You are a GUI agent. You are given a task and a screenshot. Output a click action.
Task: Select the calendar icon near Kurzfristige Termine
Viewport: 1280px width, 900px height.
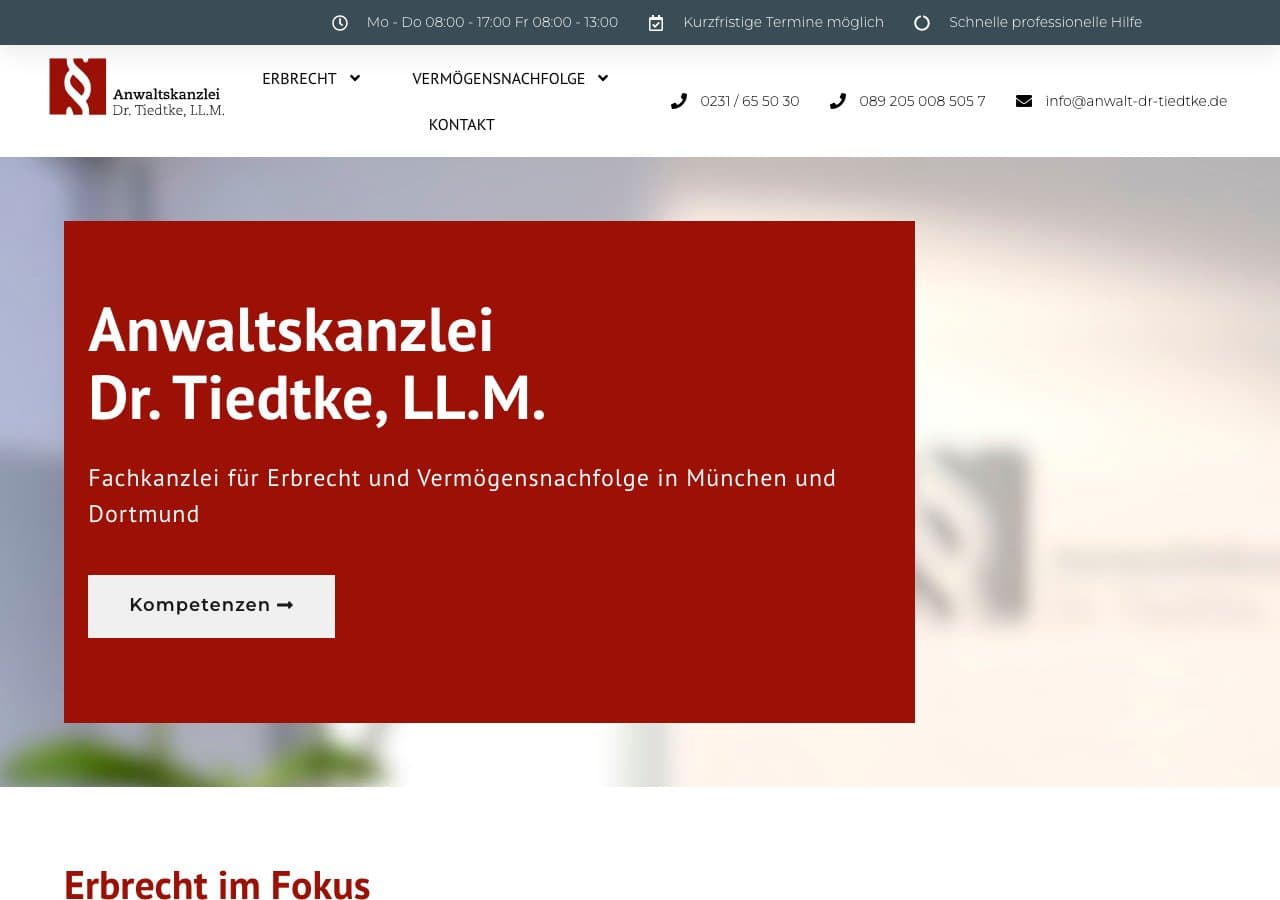(655, 21)
